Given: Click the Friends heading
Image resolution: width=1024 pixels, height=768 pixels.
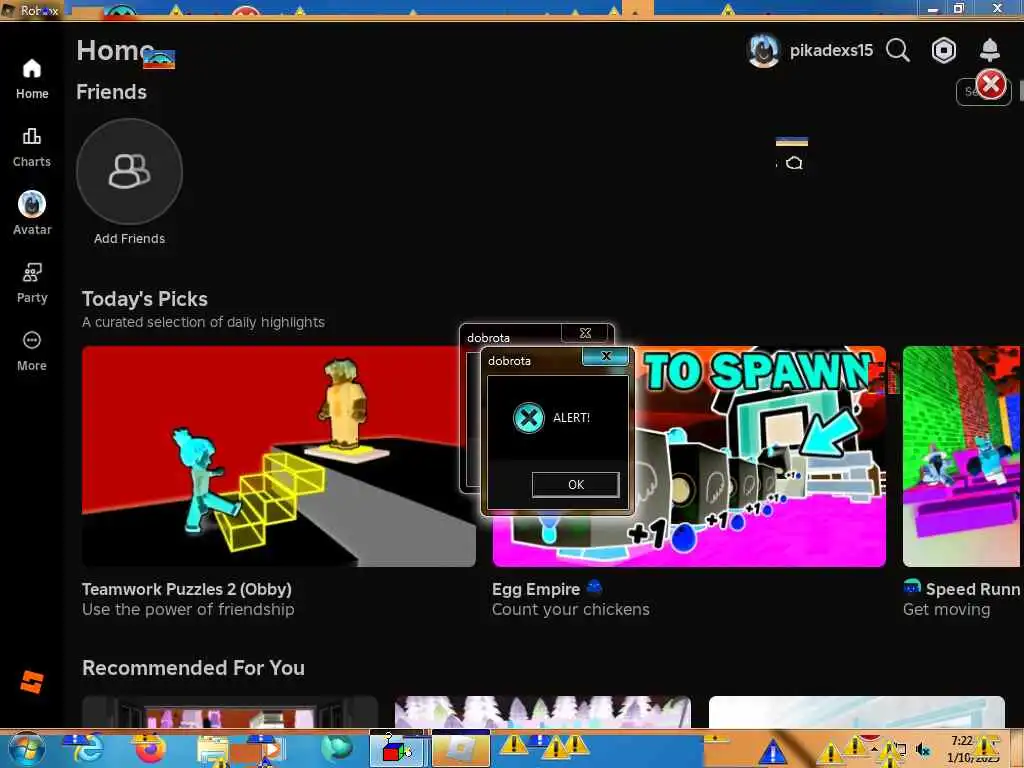Looking at the screenshot, I should 111,92.
